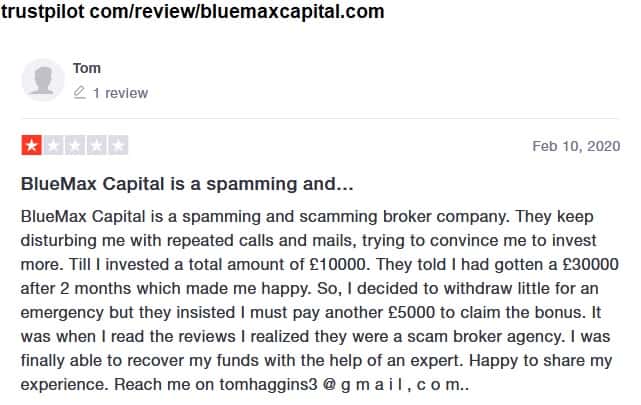Select the fifth gray star
Viewport: 641px width, 405px height.
(x=119, y=146)
